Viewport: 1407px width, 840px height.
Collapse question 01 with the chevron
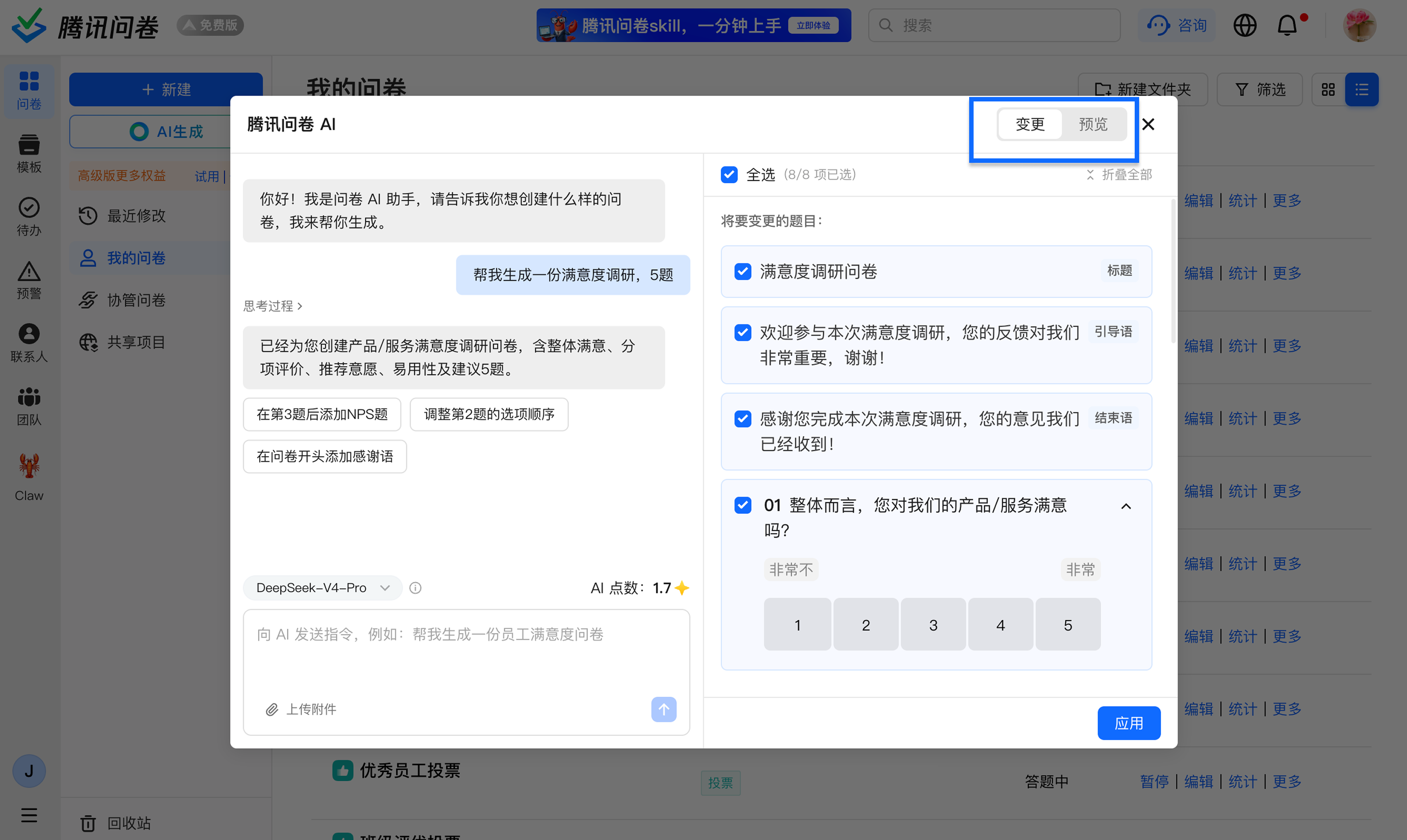(x=1126, y=507)
